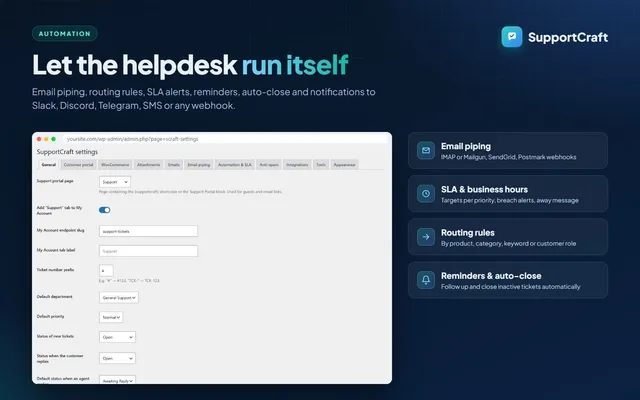The height and width of the screenshot is (400, 640).
Task: Click the Ticket number prefix example hint
Action: 129,281
